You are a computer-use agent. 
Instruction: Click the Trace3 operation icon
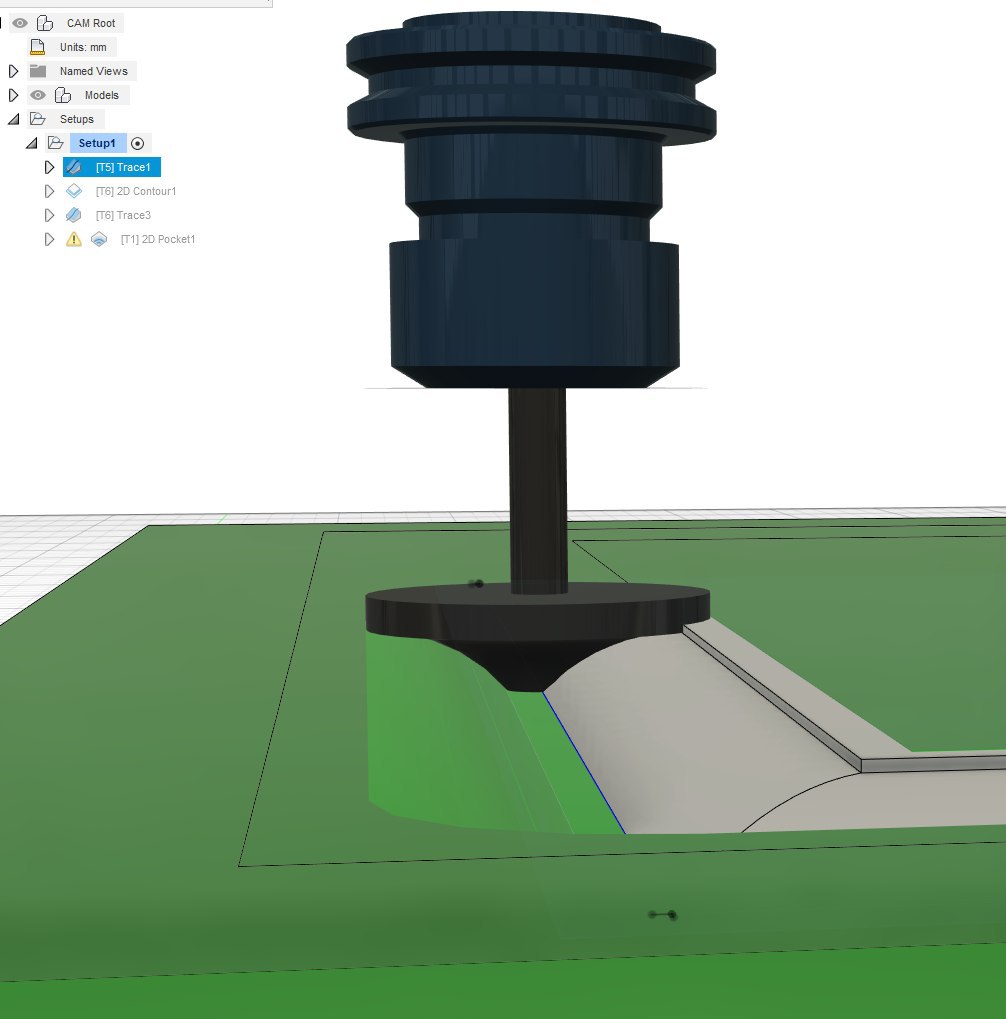[x=74, y=215]
